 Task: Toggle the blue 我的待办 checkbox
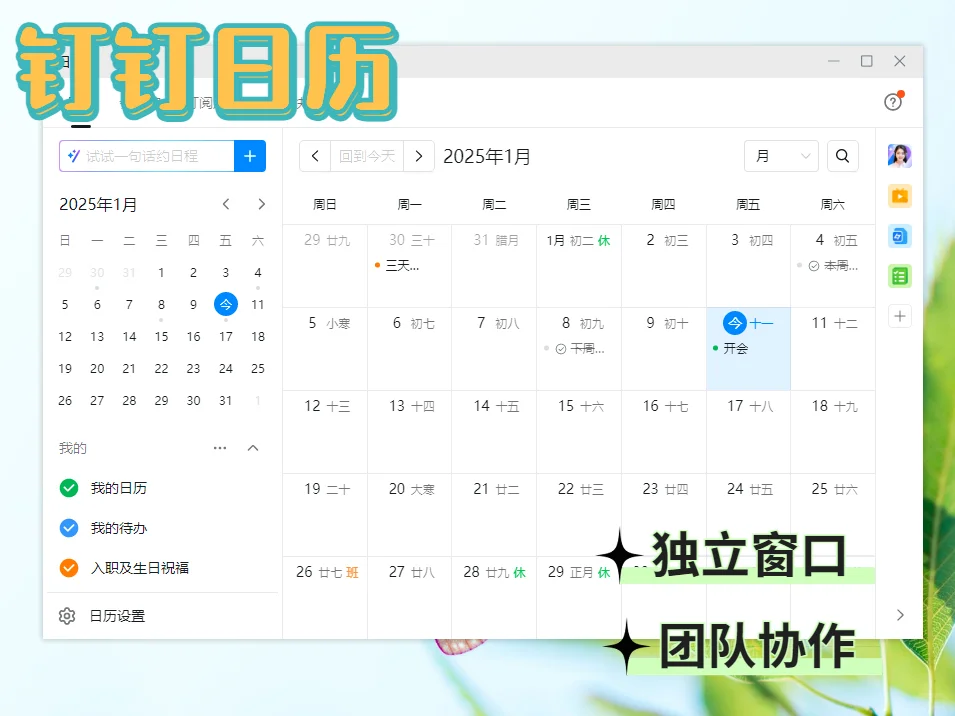(67, 528)
